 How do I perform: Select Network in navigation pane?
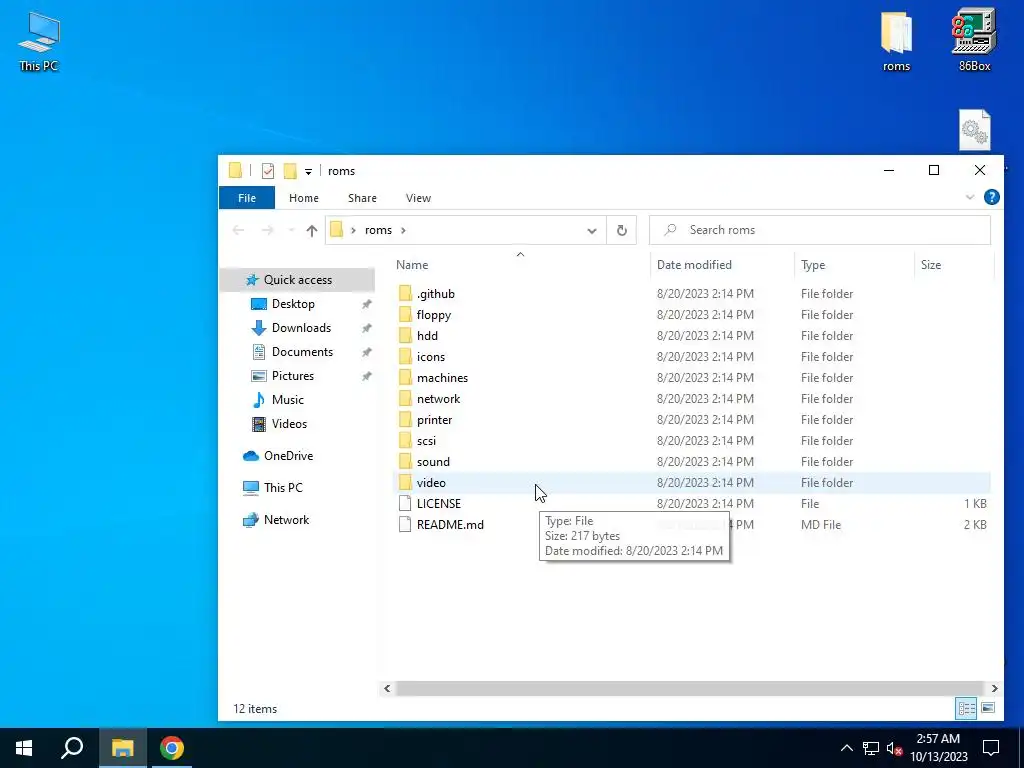[x=286, y=520]
